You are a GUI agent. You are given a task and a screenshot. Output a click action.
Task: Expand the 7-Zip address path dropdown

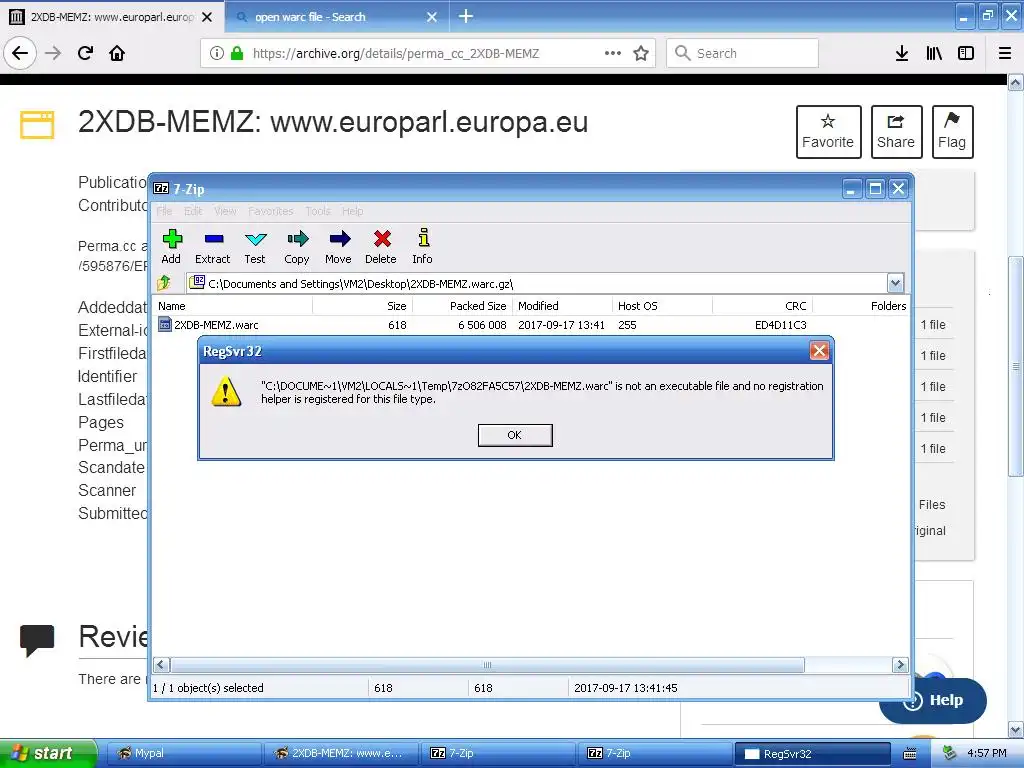point(895,283)
